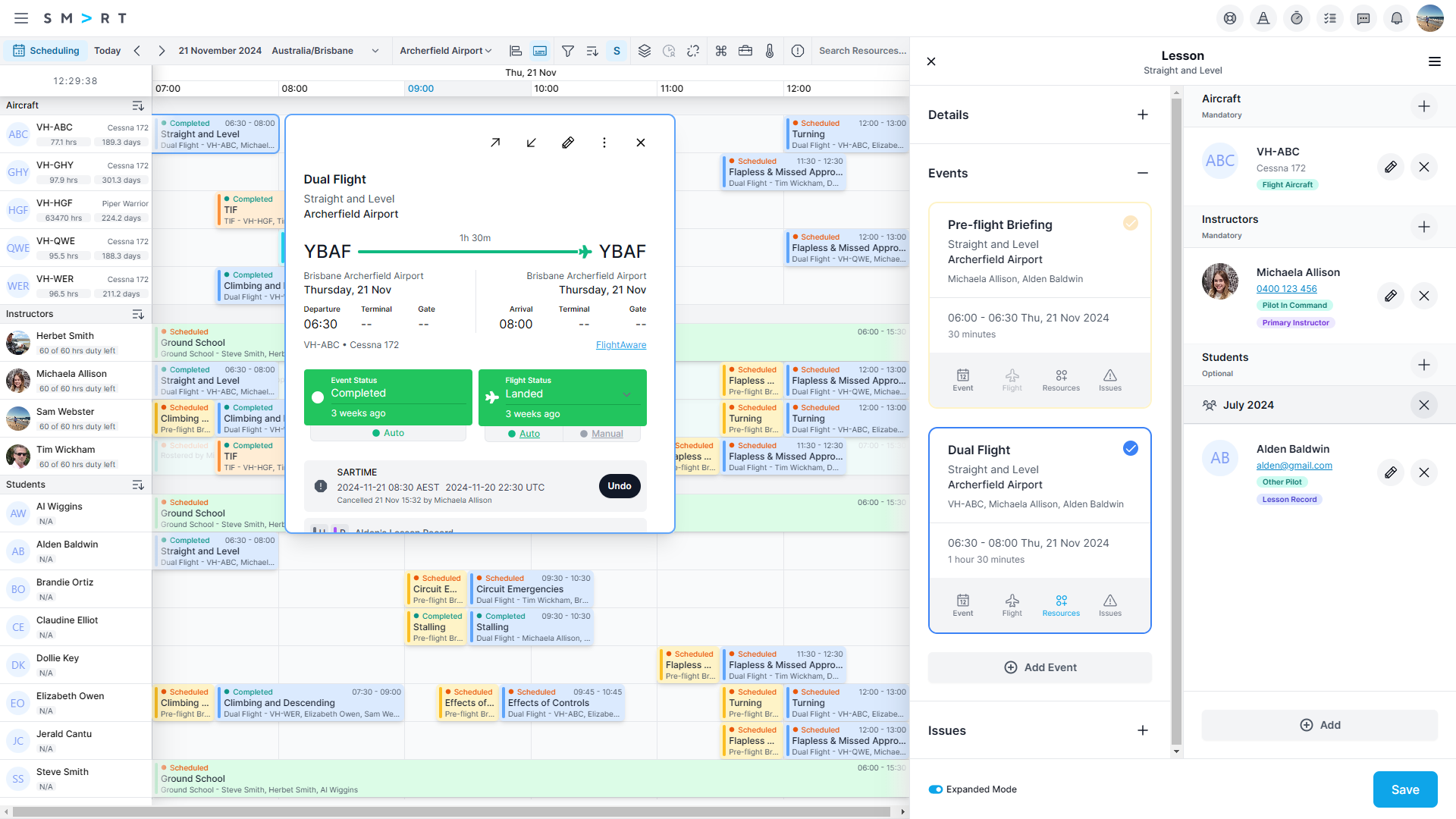Screen dimensions: 1456x819
Task: Click the Save button
Action: (x=1404, y=789)
